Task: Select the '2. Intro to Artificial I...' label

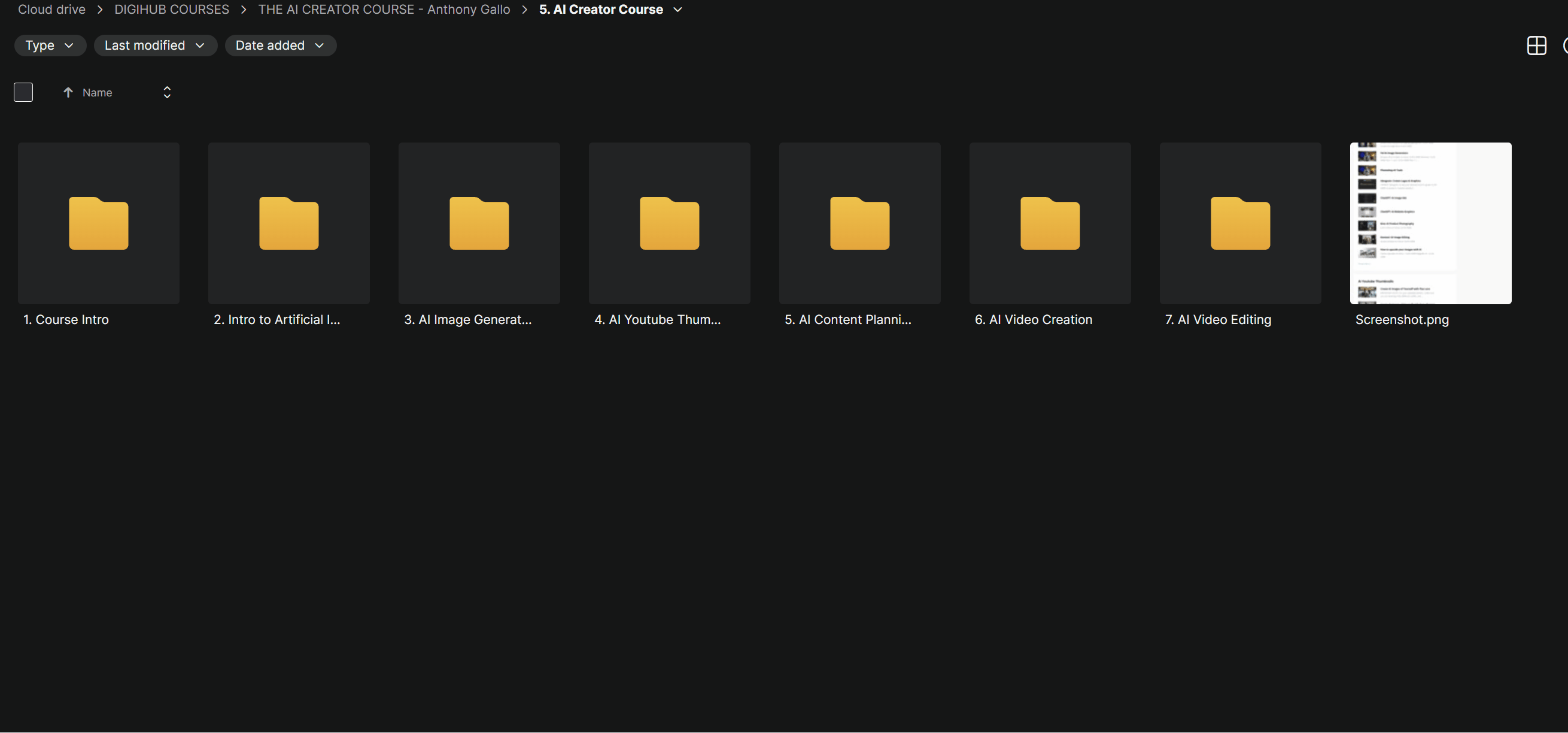Action: point(277,319)
